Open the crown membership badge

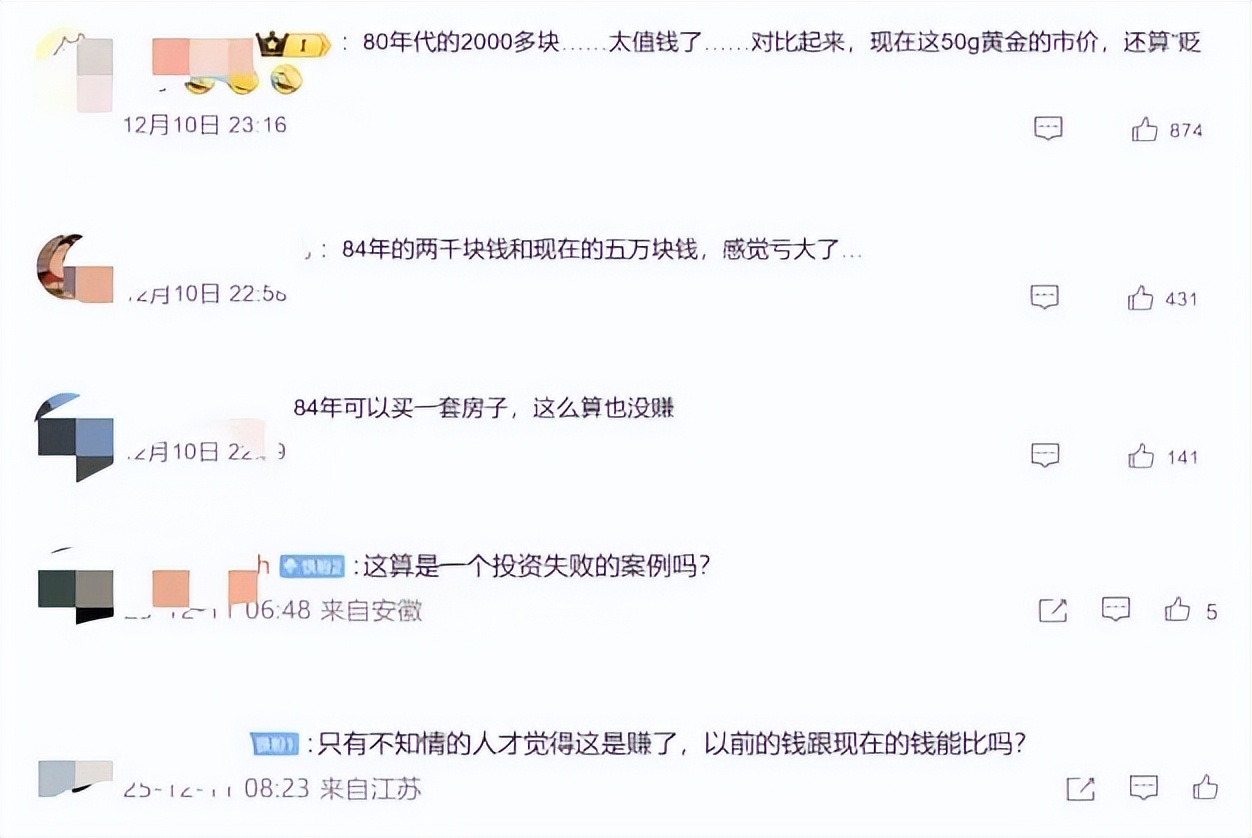(292, 45)
